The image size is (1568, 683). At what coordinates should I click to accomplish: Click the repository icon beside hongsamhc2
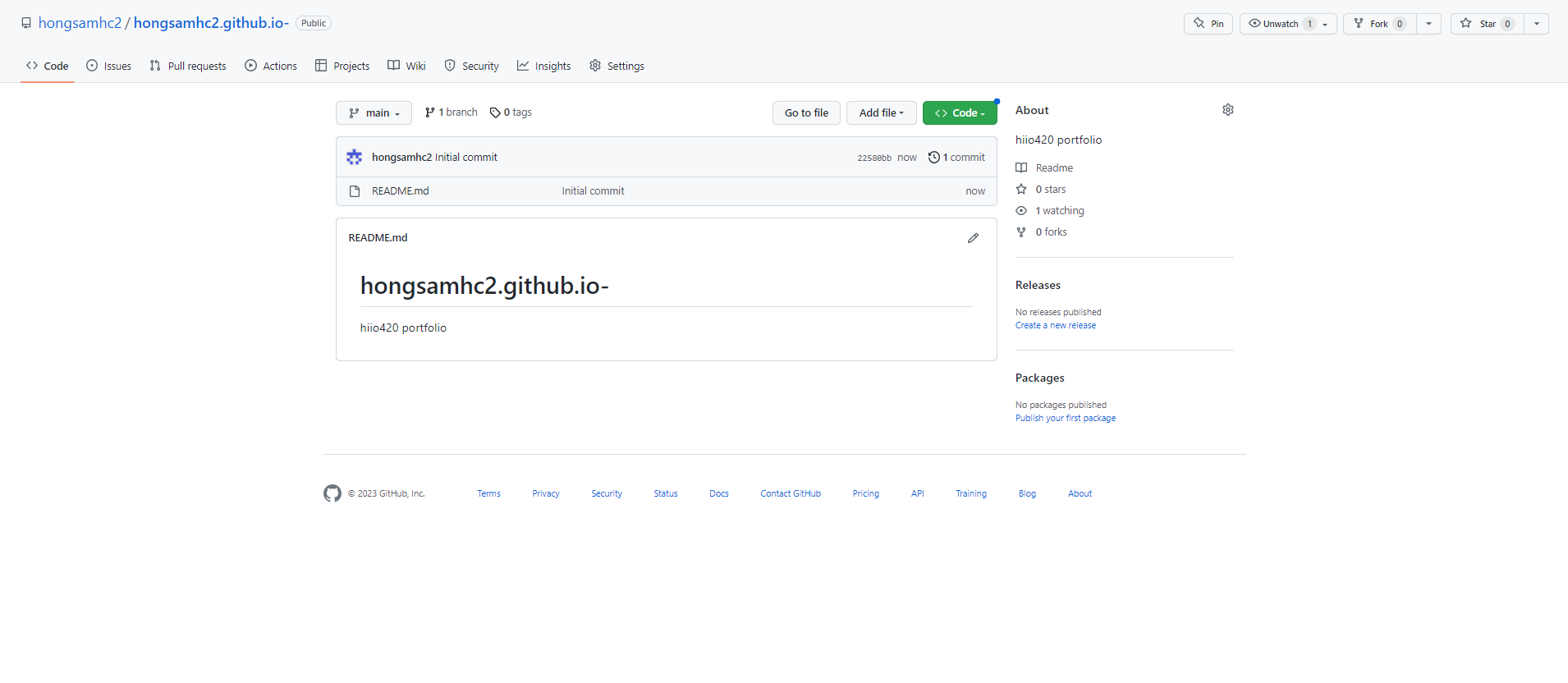pyautogui.click(x=26, y=23)
